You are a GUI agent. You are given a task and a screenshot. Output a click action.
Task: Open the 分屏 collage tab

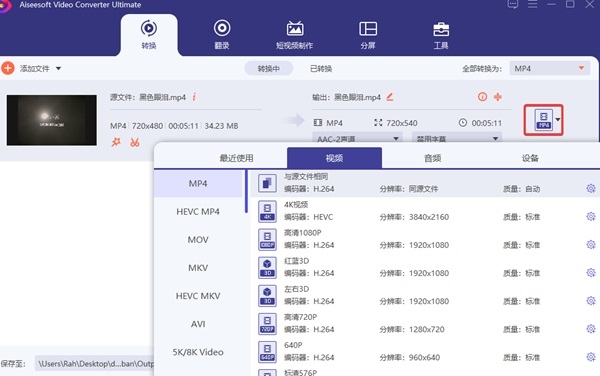tap(368, 35)
